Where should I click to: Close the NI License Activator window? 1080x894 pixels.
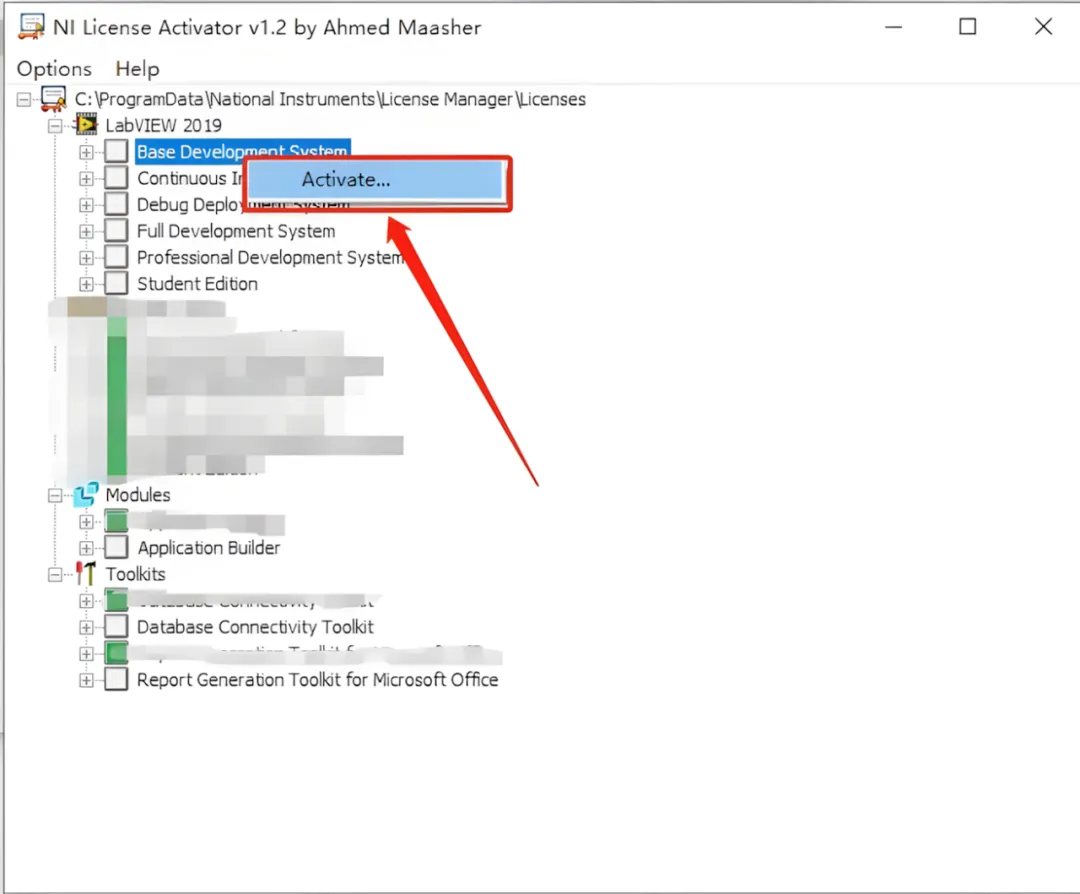(1043, 27)
